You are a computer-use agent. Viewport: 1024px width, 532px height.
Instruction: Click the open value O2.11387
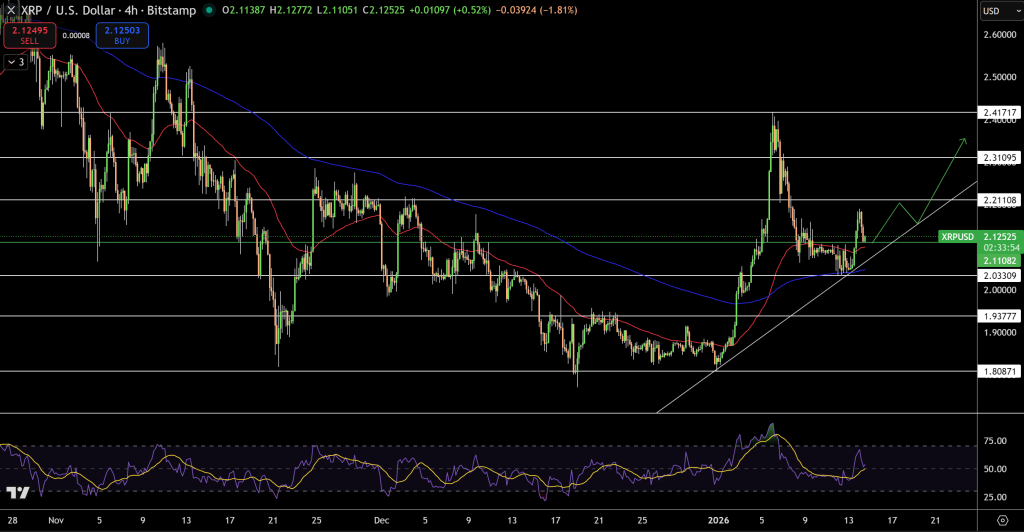(244, 10)
